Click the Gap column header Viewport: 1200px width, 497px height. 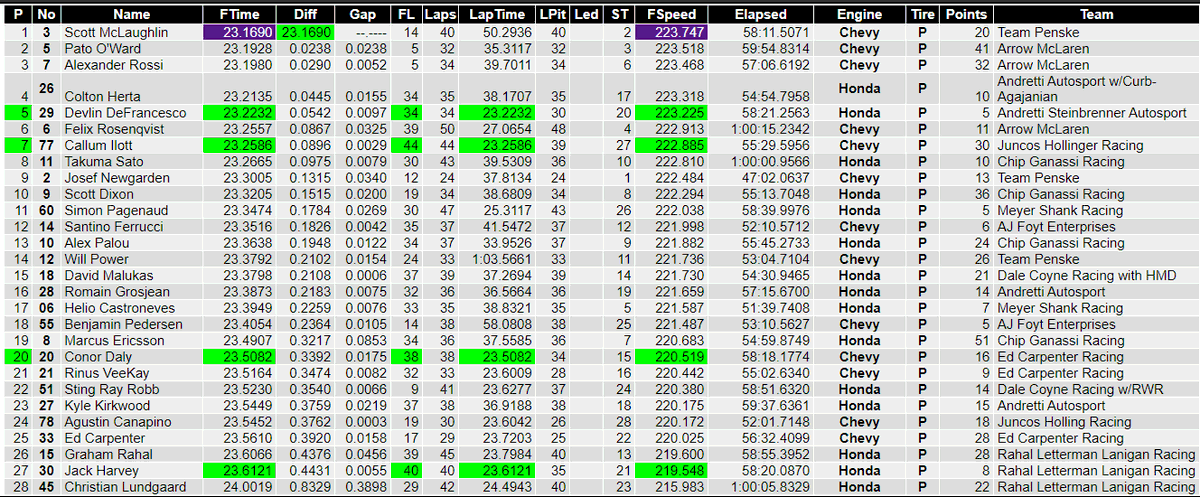click(362, 15)
